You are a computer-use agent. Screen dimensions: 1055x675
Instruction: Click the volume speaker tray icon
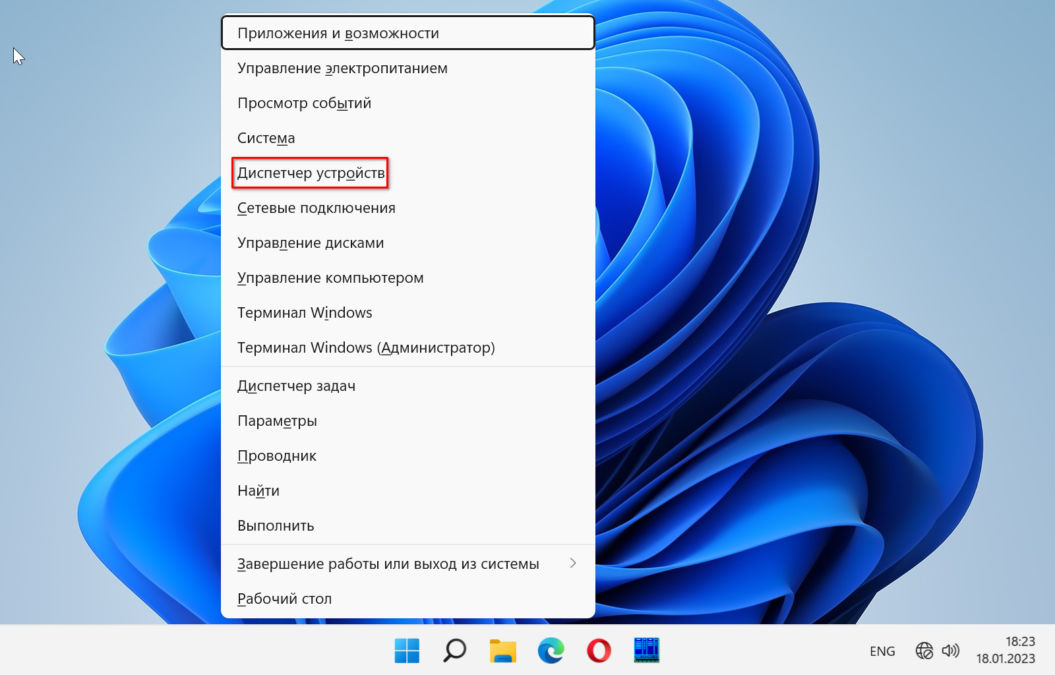(x=950, y=651)
